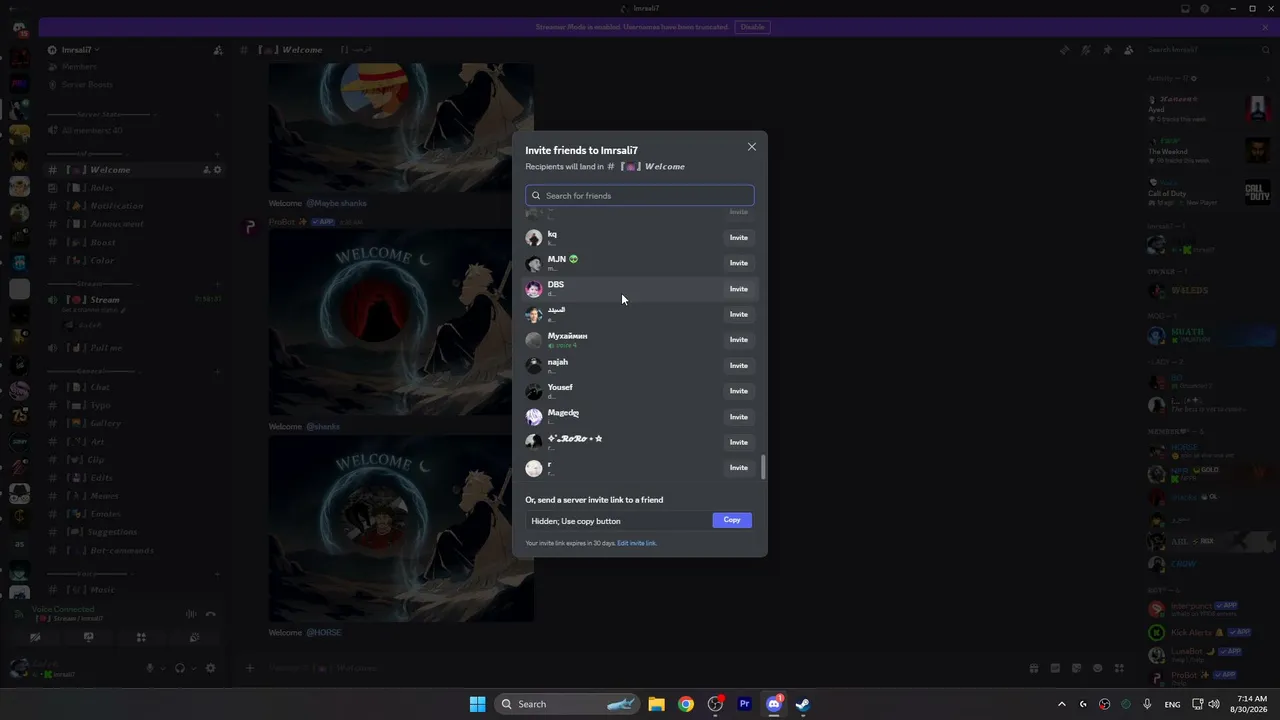The image size is (1280, 720).
Task: Open Adobe Premiere Pro from taskbar
Action: pyautogui.click(x=744, y=704)
